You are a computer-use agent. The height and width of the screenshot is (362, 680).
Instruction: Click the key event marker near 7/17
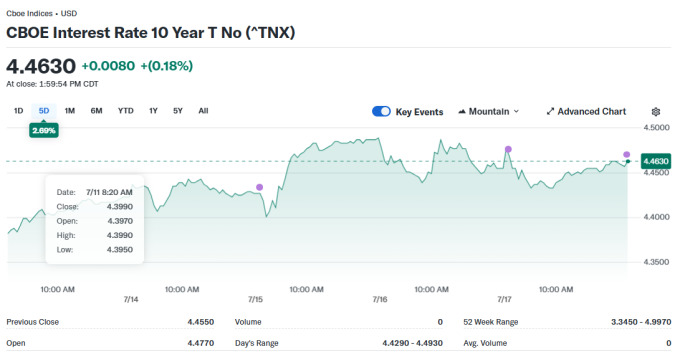pyautogui.click(x=508, y=149)
